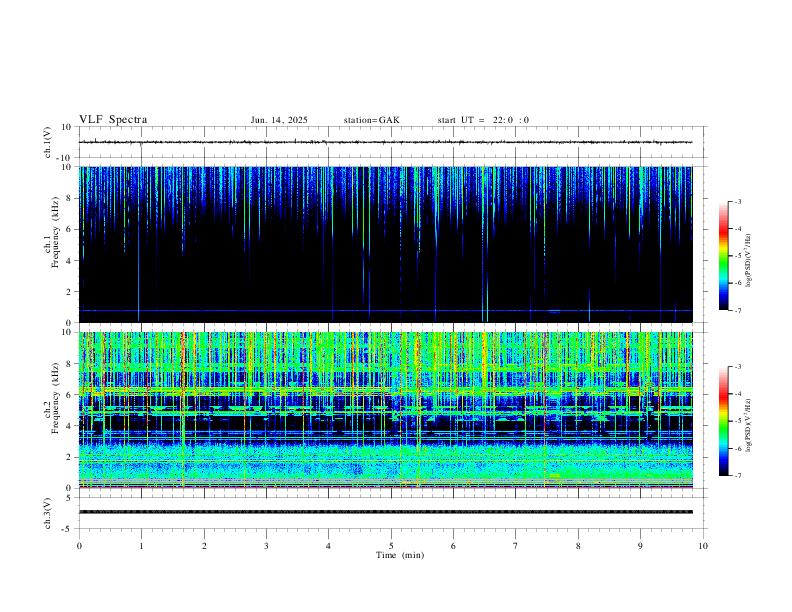792x612 pixels.
Task: Click the ch.3 black signal band
Action: pyautogui.click(x=385, y=512)
